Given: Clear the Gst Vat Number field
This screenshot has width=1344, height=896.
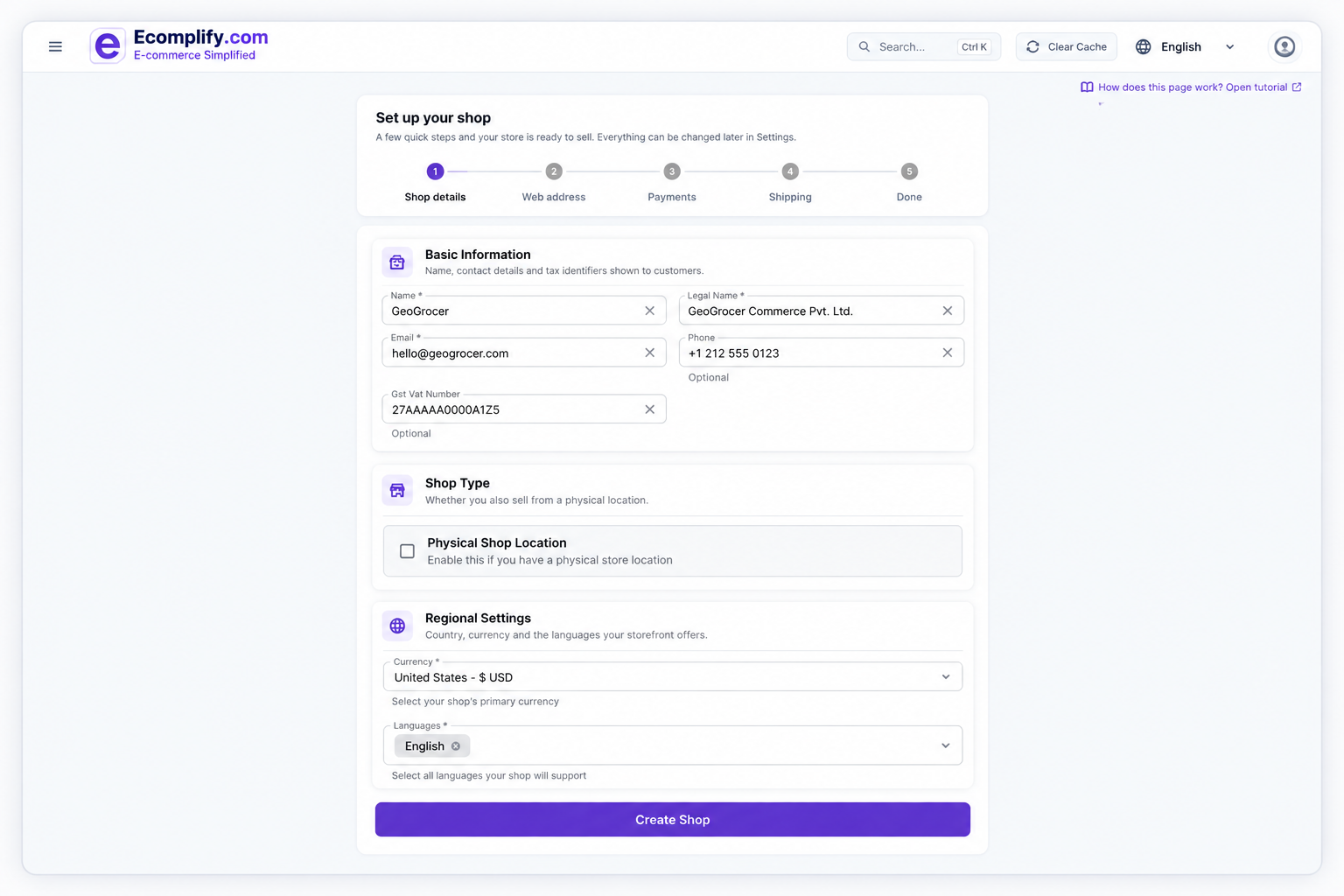Looking at the screenshot, I should pos(649,409).
